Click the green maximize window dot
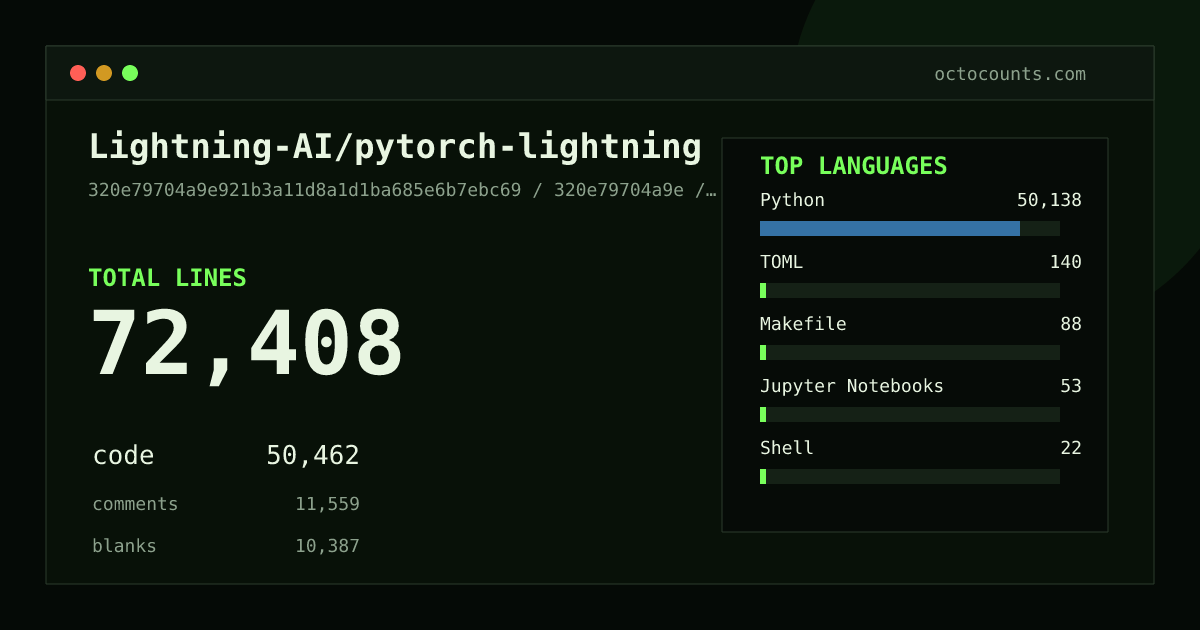This screenshot has height=630, width=1200. (x=130, y=73)
